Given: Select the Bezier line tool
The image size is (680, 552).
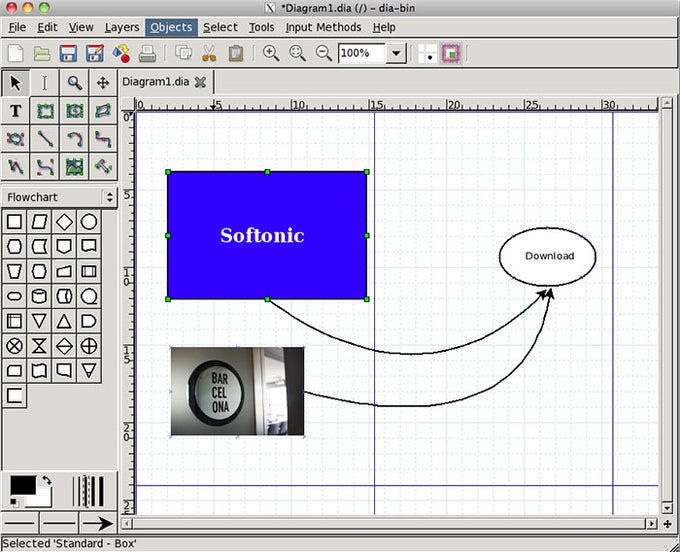Looking at the screenshot, I should (45, 167).
